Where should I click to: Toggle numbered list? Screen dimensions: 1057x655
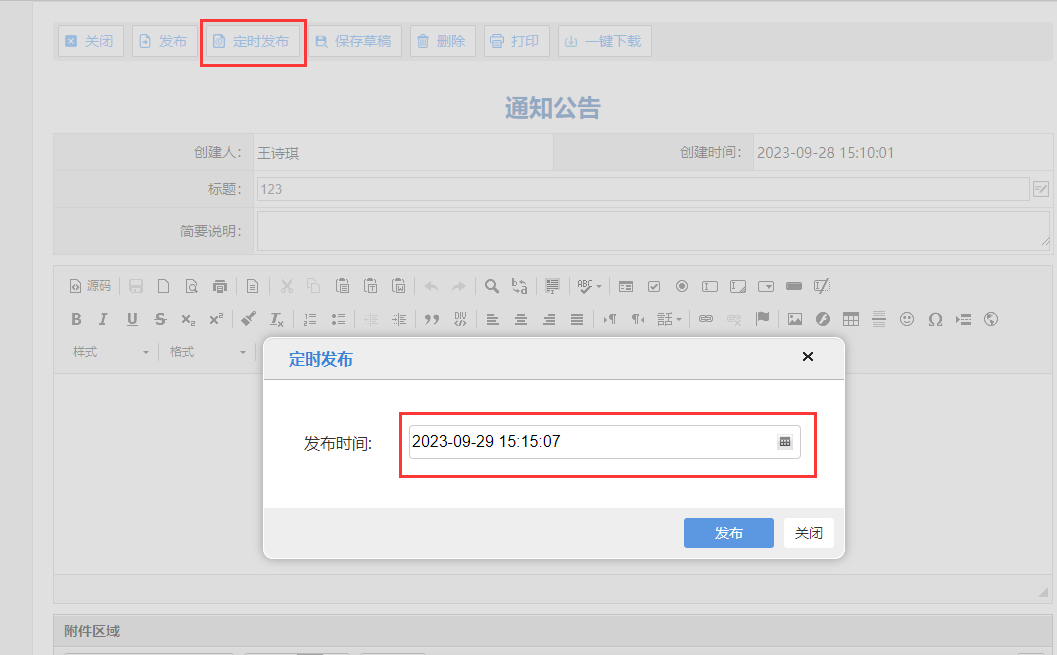(x=310, y=319)
